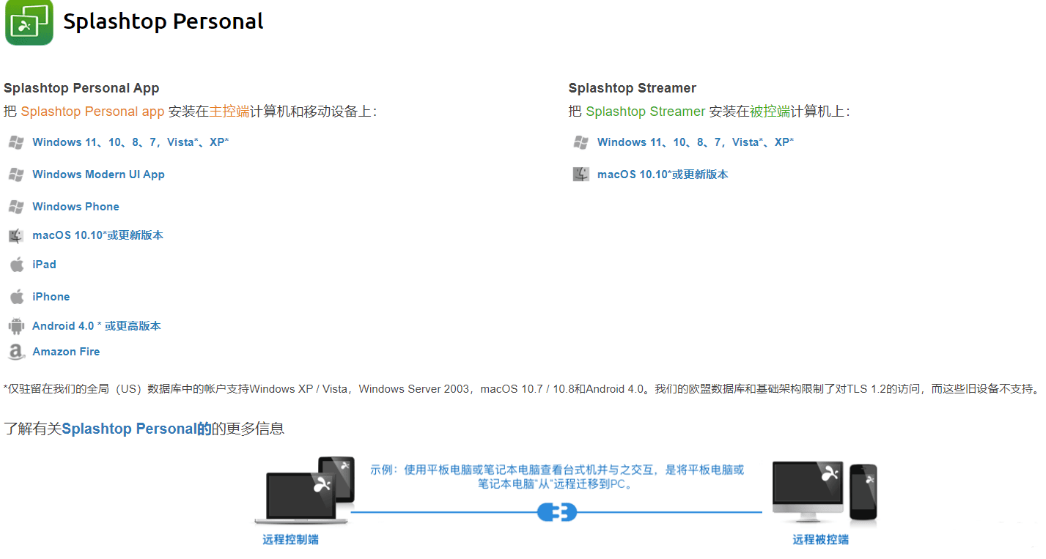1046x559 pixels.
Task: Click the Windows icon beside Windows Modern UI App
Action: pos(16,174)
